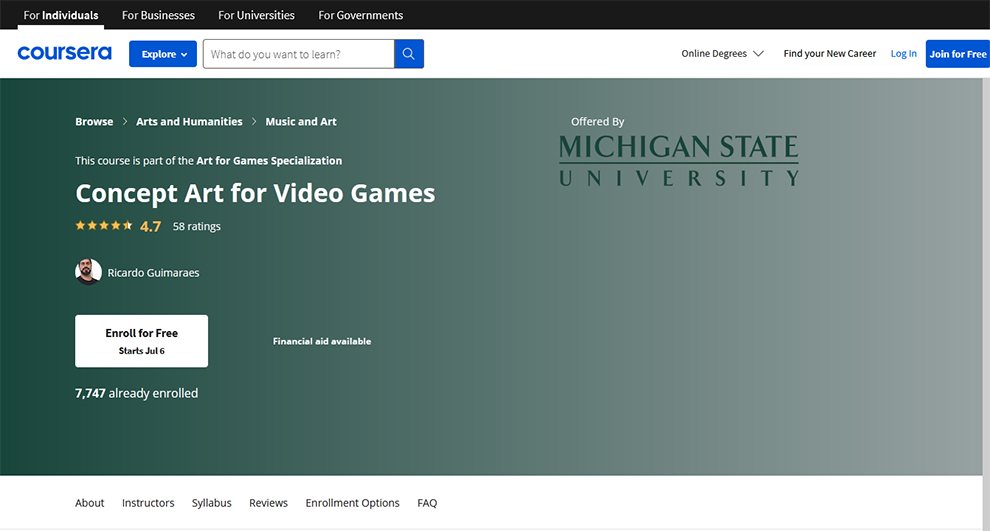Image resolution: width=990 pixels, height=531 pixels.
Task: Switch to For Businesses tab
Action: point(158,15)
